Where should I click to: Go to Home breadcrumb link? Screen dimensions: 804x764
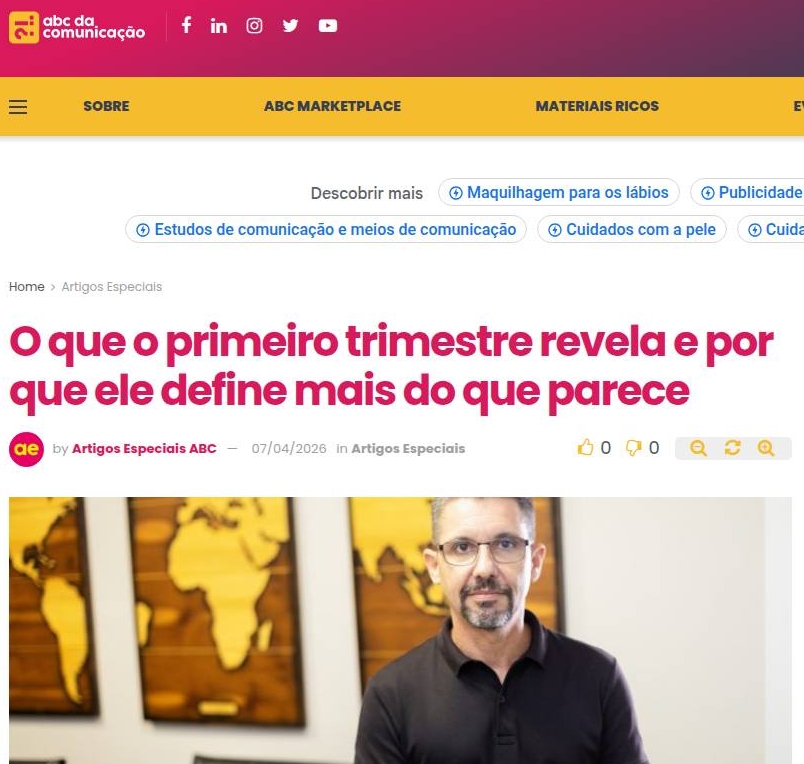27,287
